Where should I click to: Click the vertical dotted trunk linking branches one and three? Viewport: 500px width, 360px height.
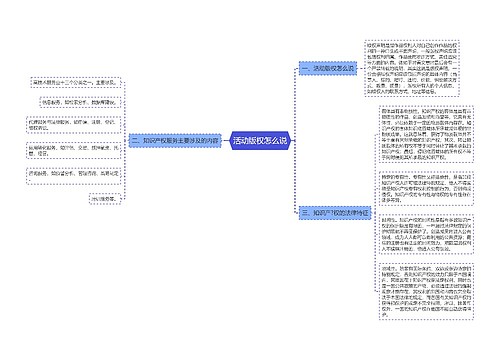tap(295, 140)
